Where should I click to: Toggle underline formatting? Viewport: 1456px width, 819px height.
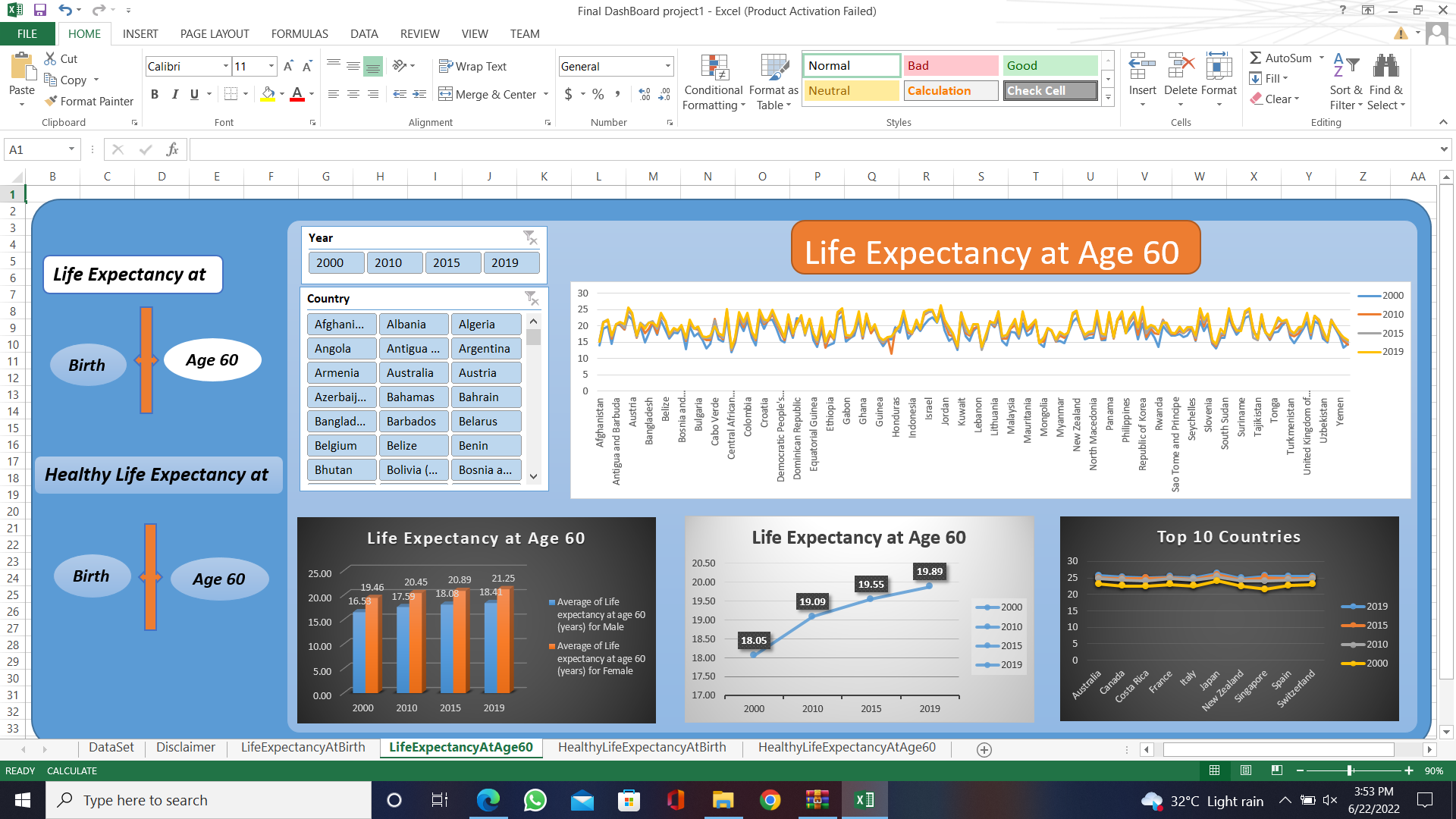click(195, 94)
